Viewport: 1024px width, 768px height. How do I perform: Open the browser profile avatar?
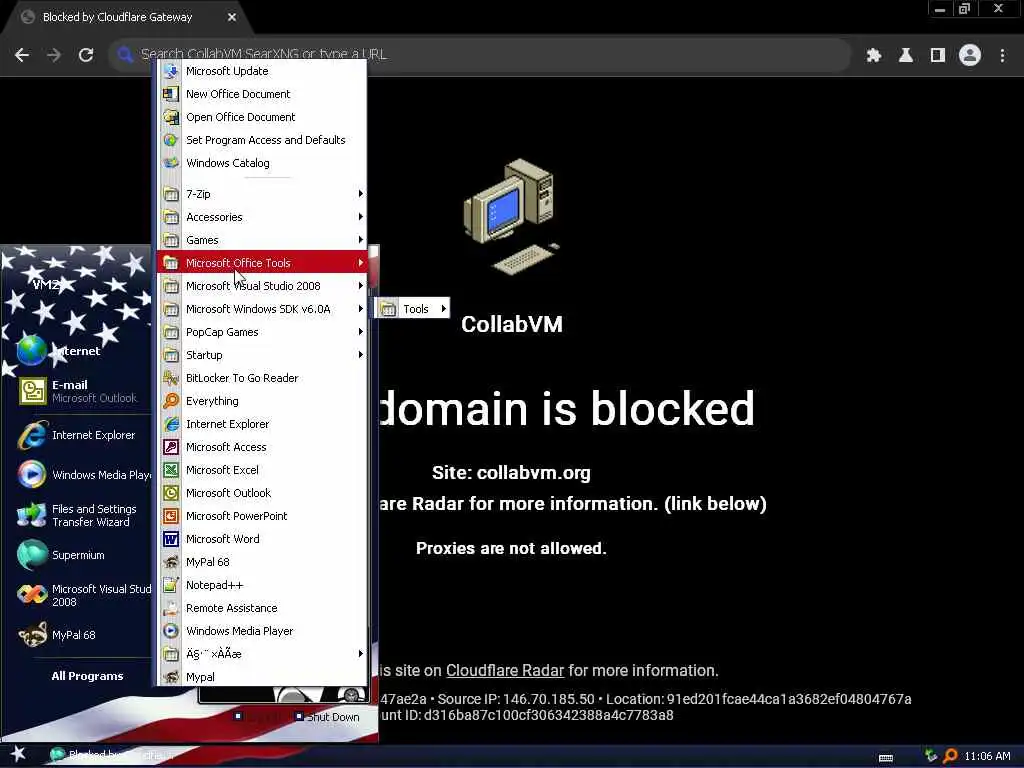[x=970, y=56]
